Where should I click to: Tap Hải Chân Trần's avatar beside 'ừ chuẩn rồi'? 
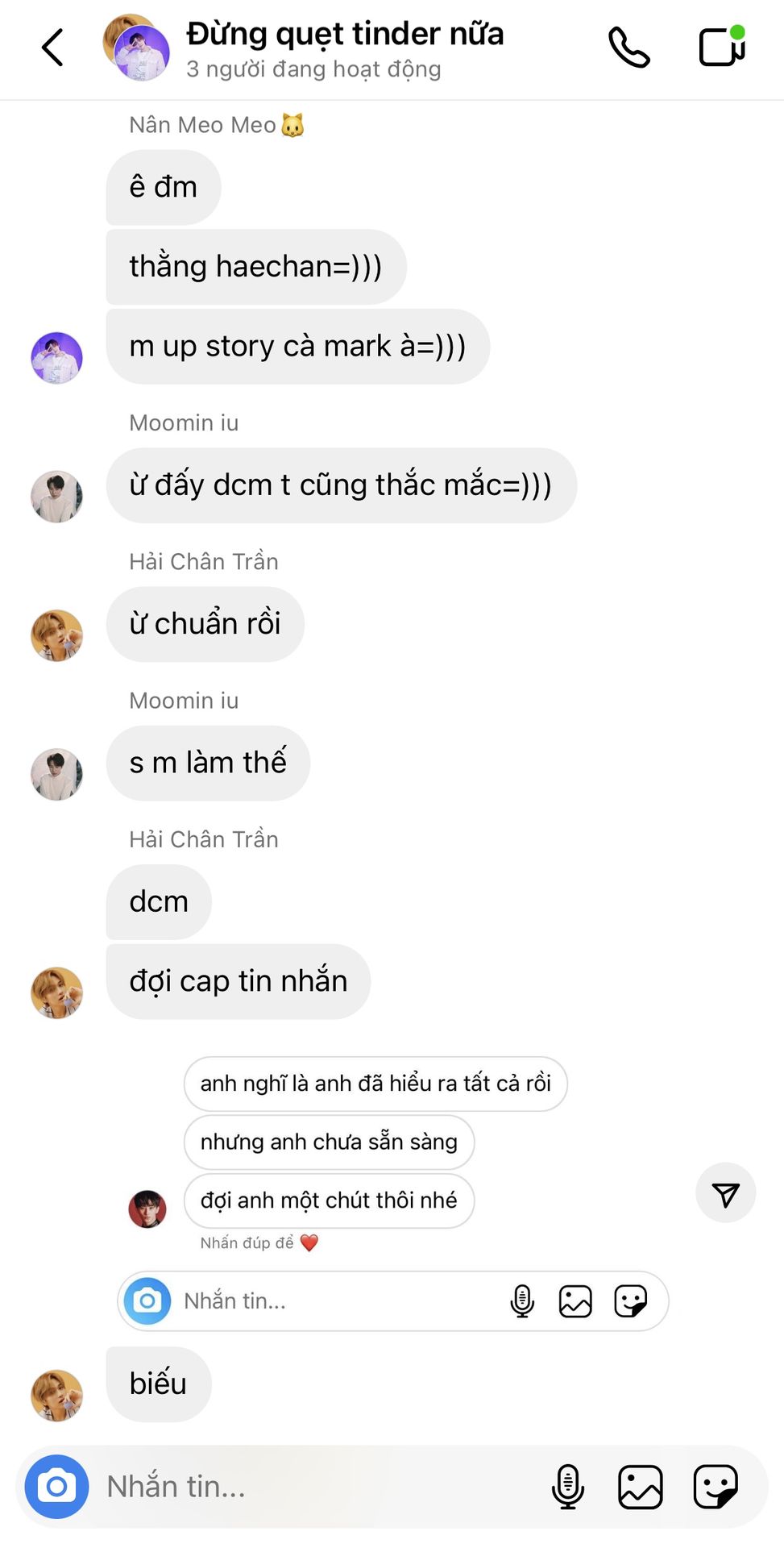[56, 635]
